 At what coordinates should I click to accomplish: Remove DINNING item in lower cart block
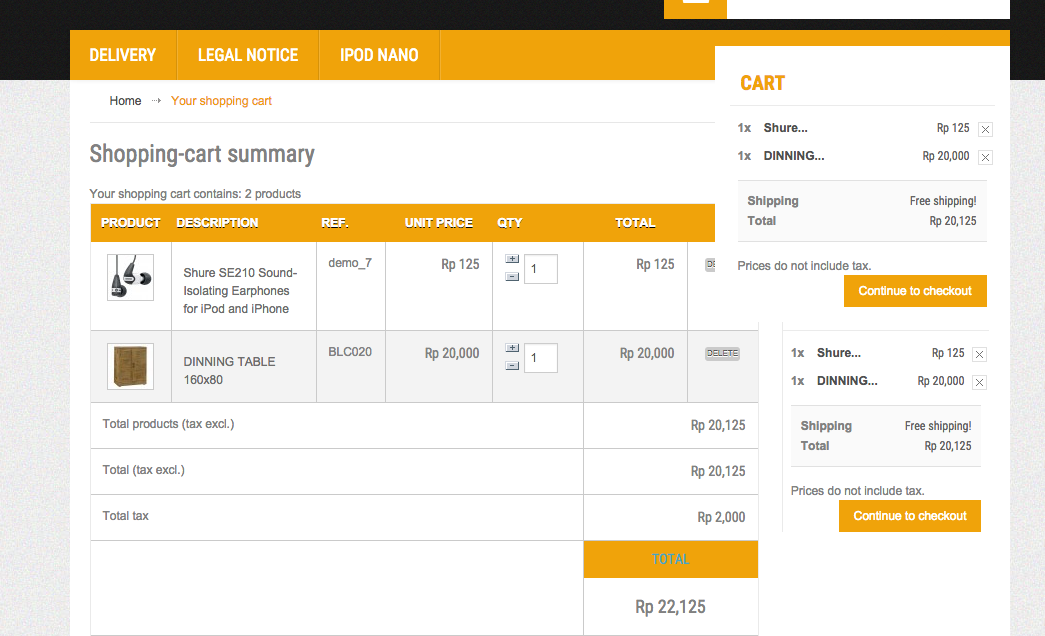point(979,382)
